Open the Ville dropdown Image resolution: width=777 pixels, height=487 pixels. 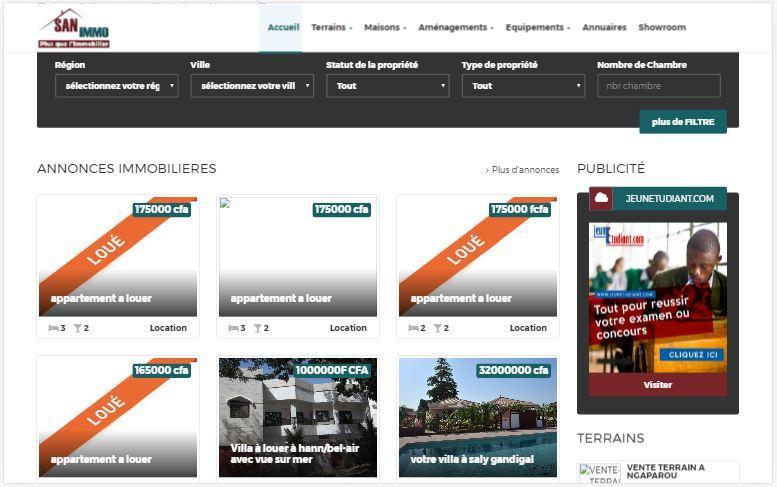point(252,86)
